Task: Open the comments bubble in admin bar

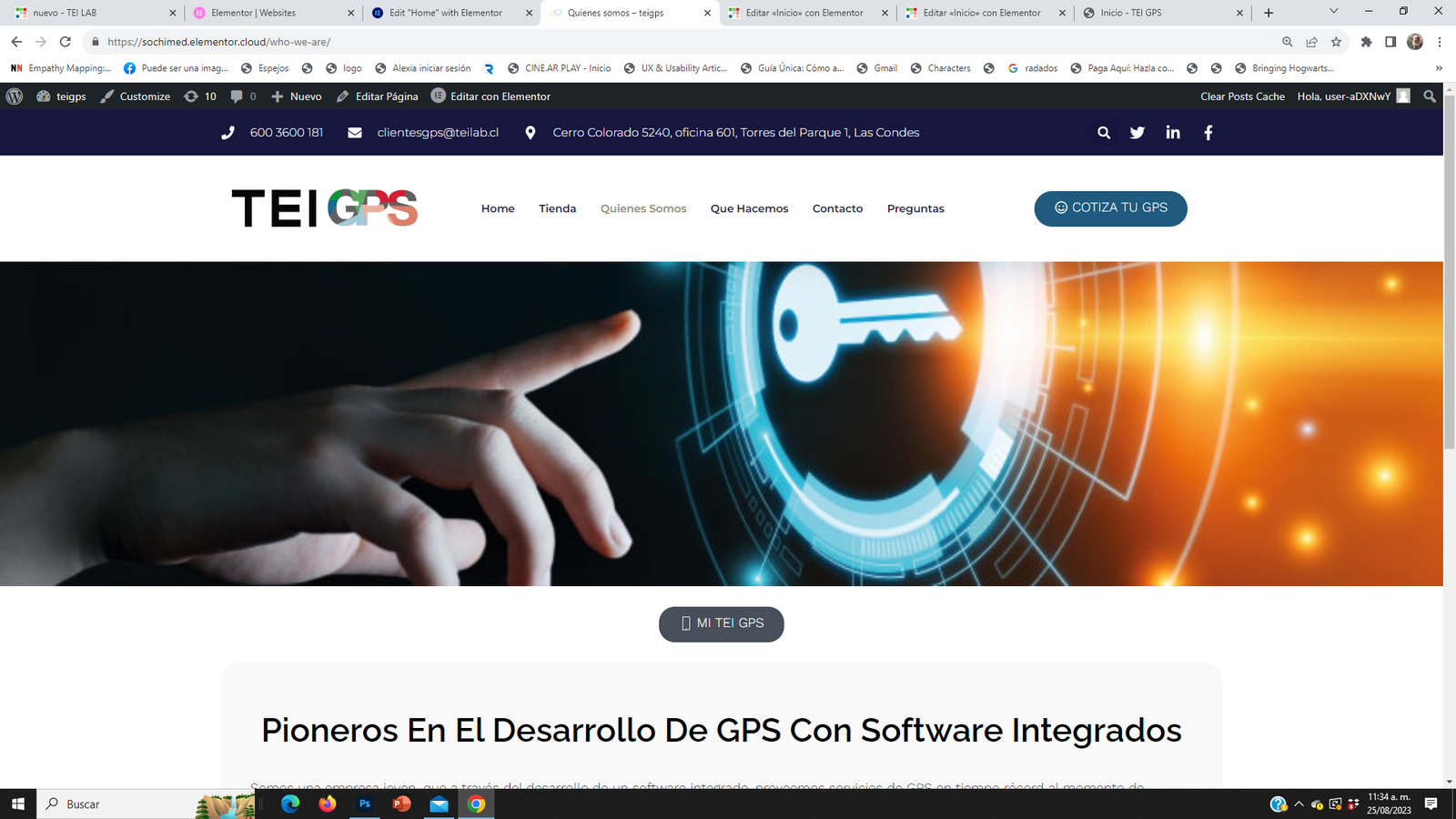Action: tap(242, 96)
